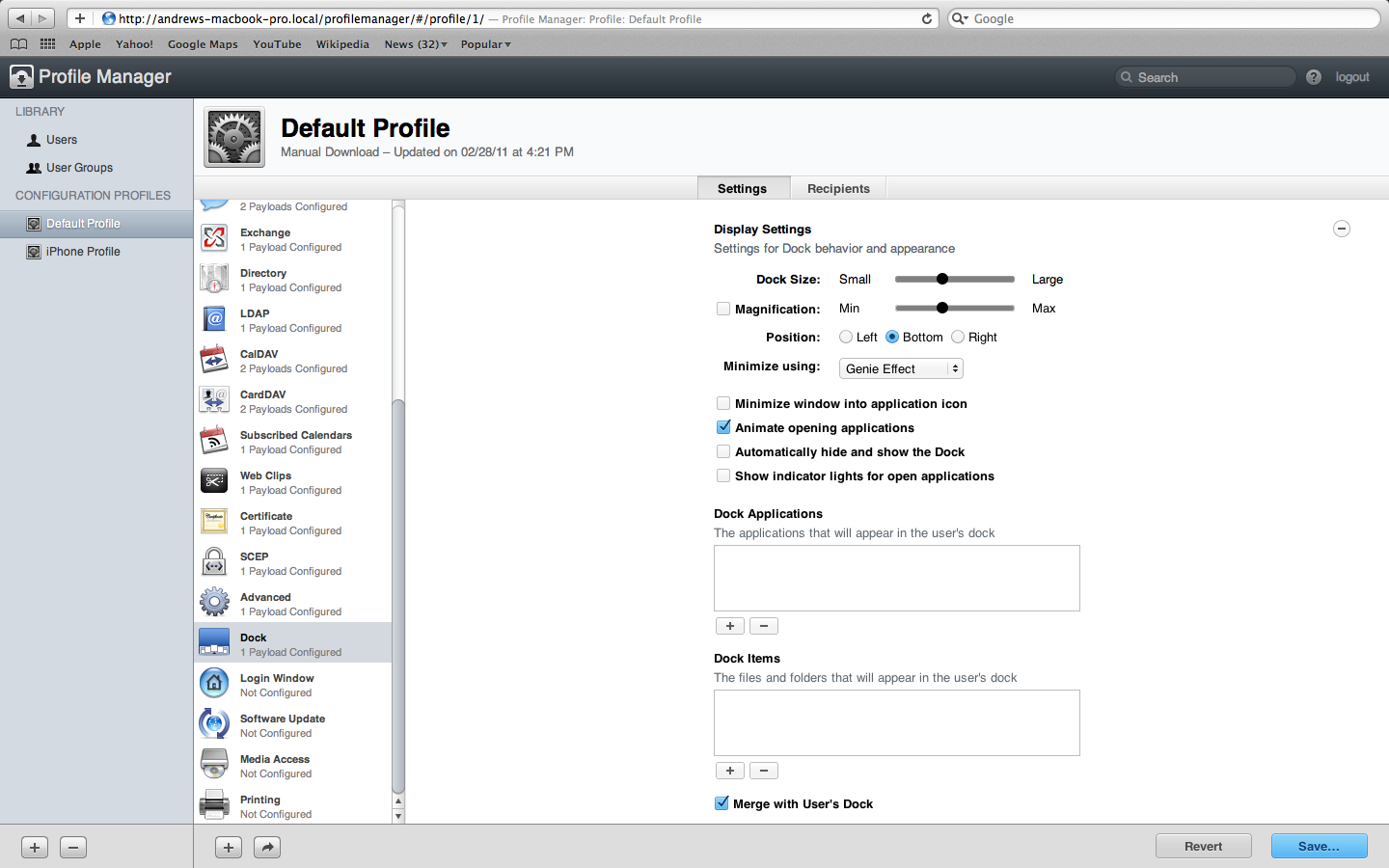Remove a Dock Application with minus button
The width and height of the screenshot is (1389, 868).
point(764,626)
